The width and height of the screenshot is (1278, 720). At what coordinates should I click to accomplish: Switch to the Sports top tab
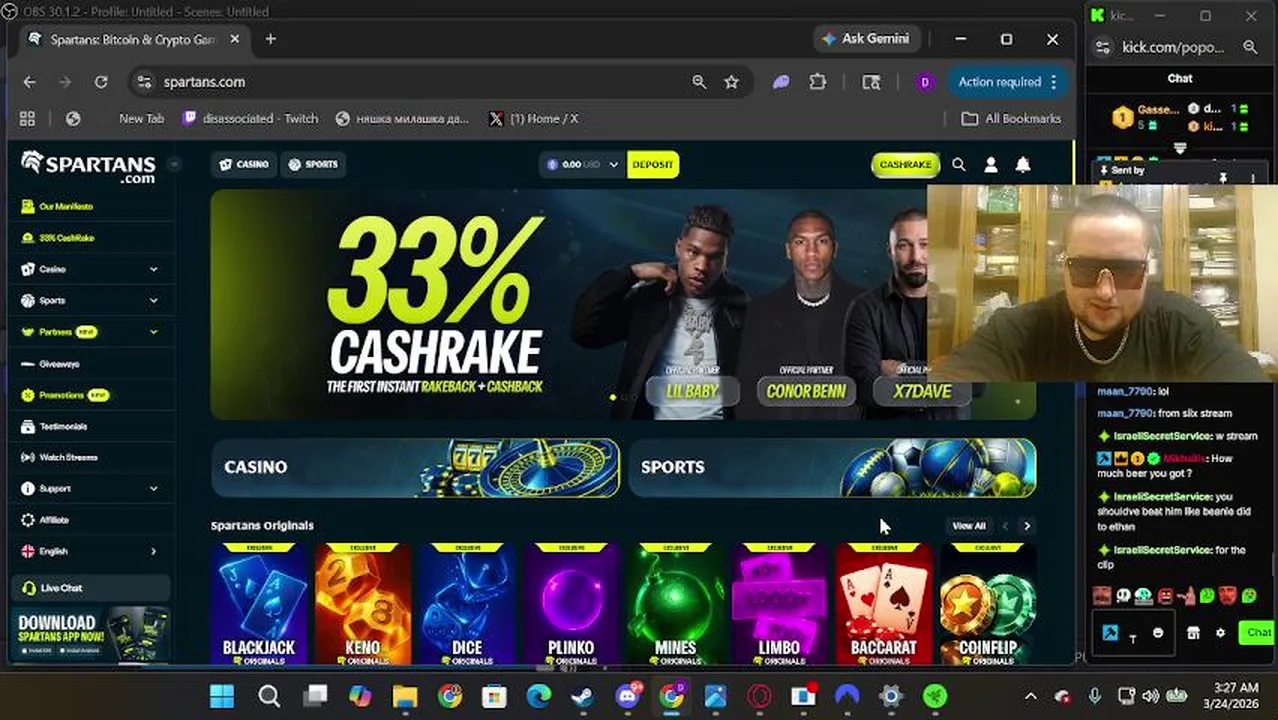tap(313, 164)
